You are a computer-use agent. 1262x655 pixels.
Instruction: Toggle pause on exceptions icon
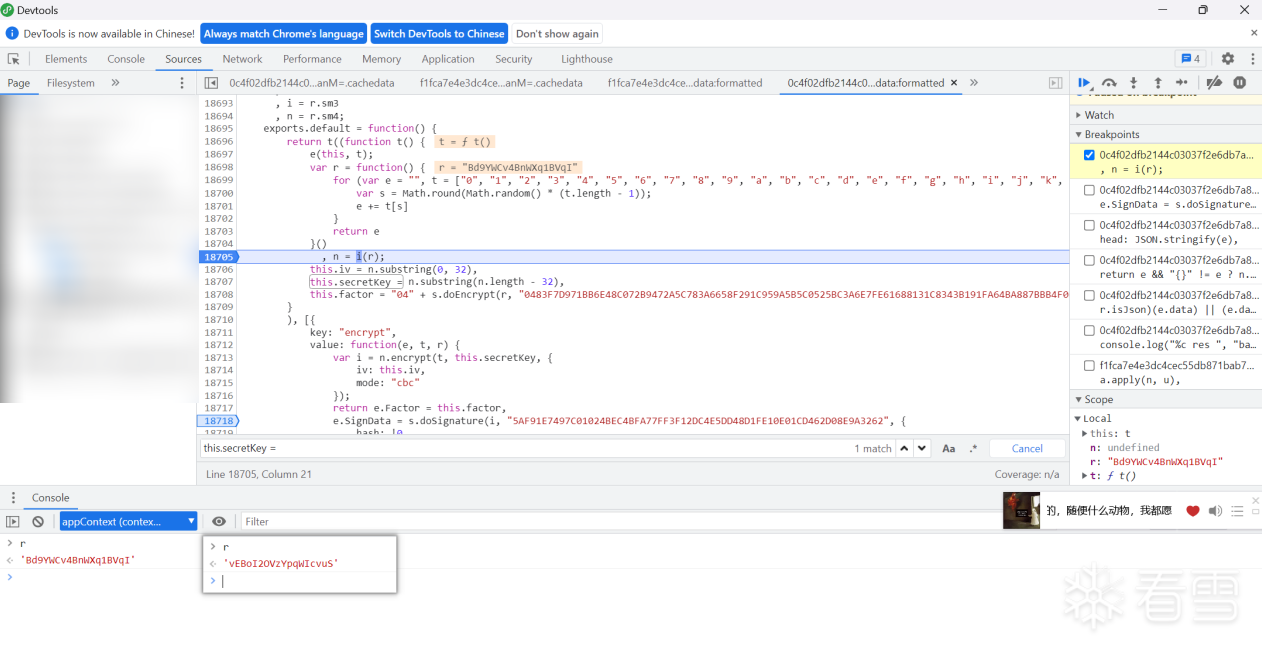click(x=1240, y=83)
